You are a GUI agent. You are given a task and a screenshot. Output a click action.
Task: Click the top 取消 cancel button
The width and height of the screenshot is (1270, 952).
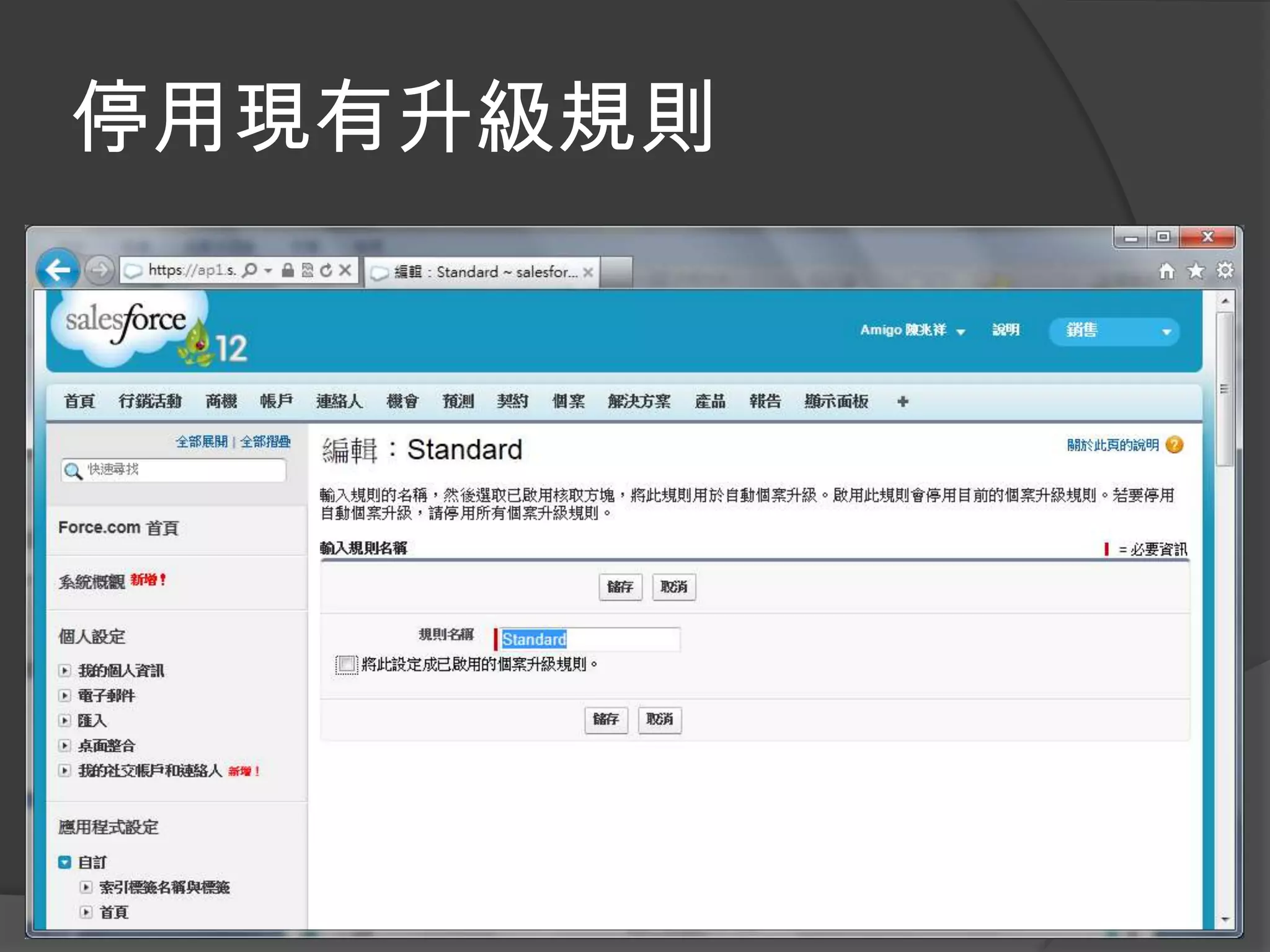[x=674, y=587]
